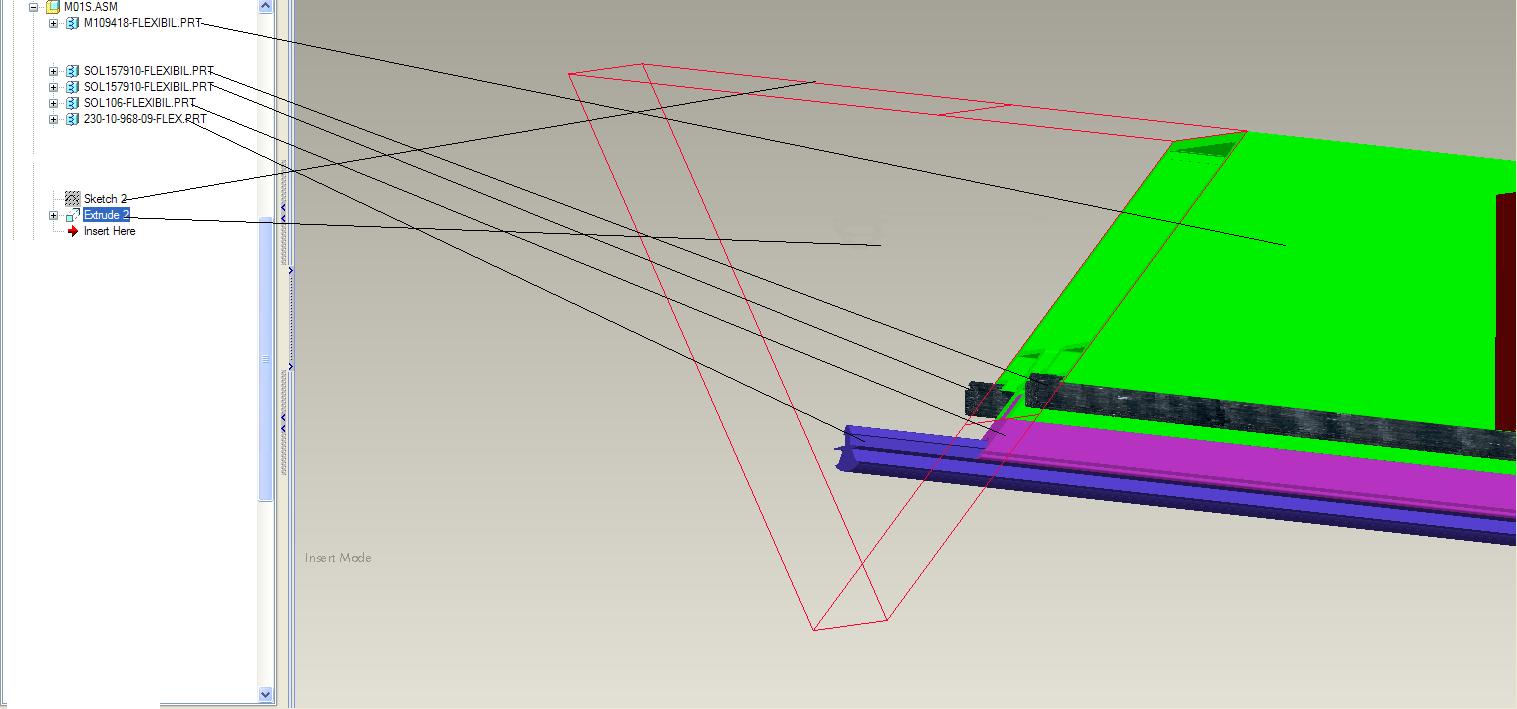The height and width of the screenshot is (709, 1517).
Task: Collapse the M01S.ASM assembly node
Action: [x=33, y=7]
